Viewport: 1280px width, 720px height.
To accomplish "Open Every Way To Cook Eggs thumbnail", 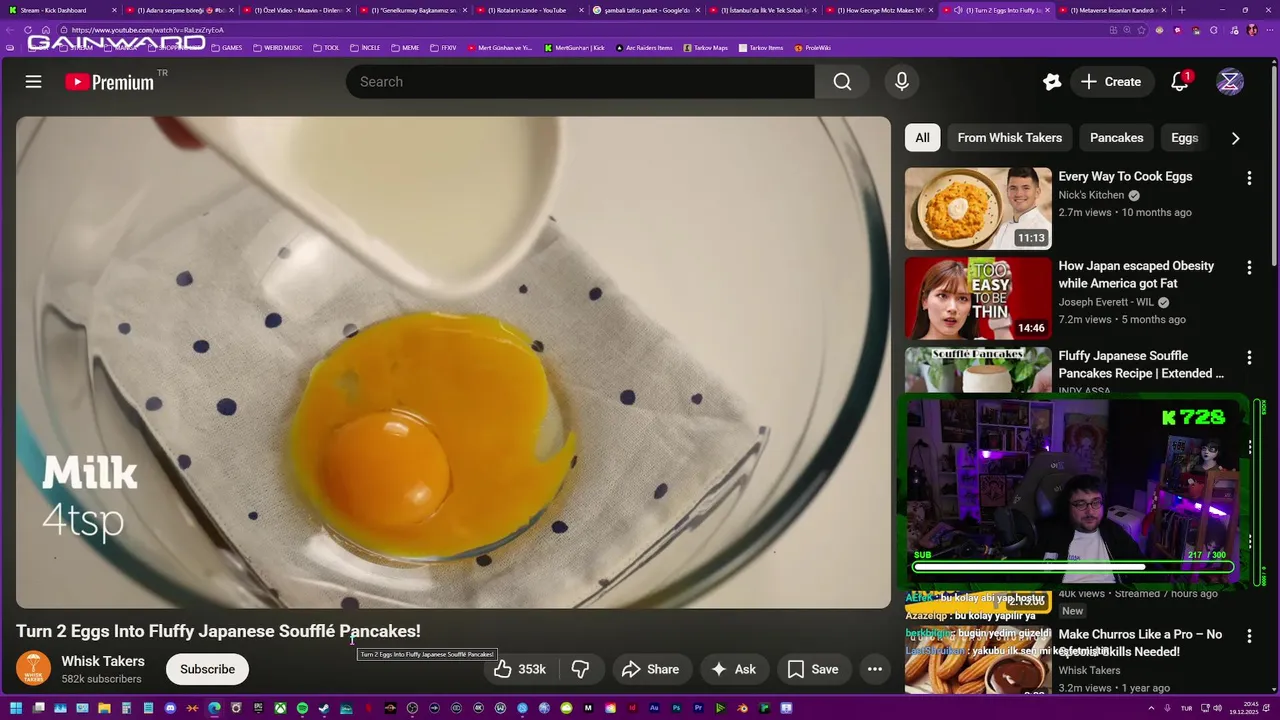I will click(978, 208).
